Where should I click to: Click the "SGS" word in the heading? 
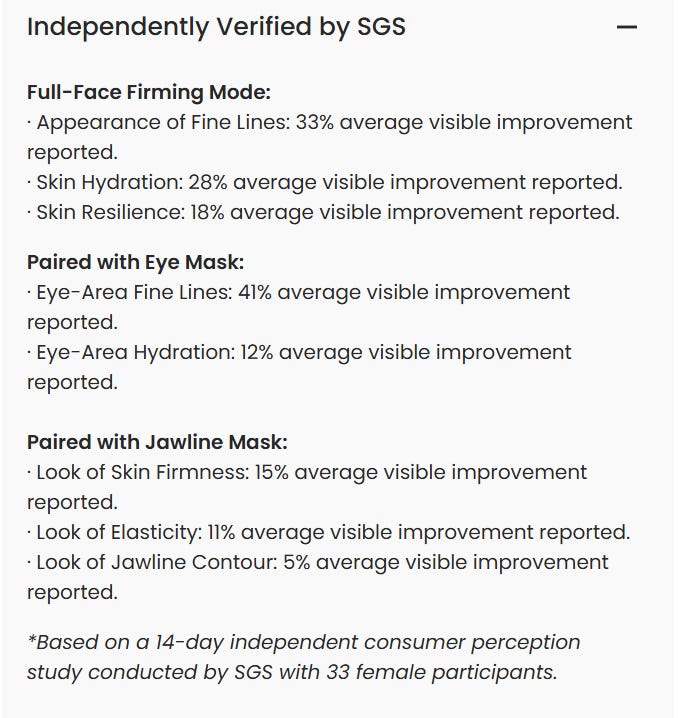pyautogui.click(x=381, y=27)
